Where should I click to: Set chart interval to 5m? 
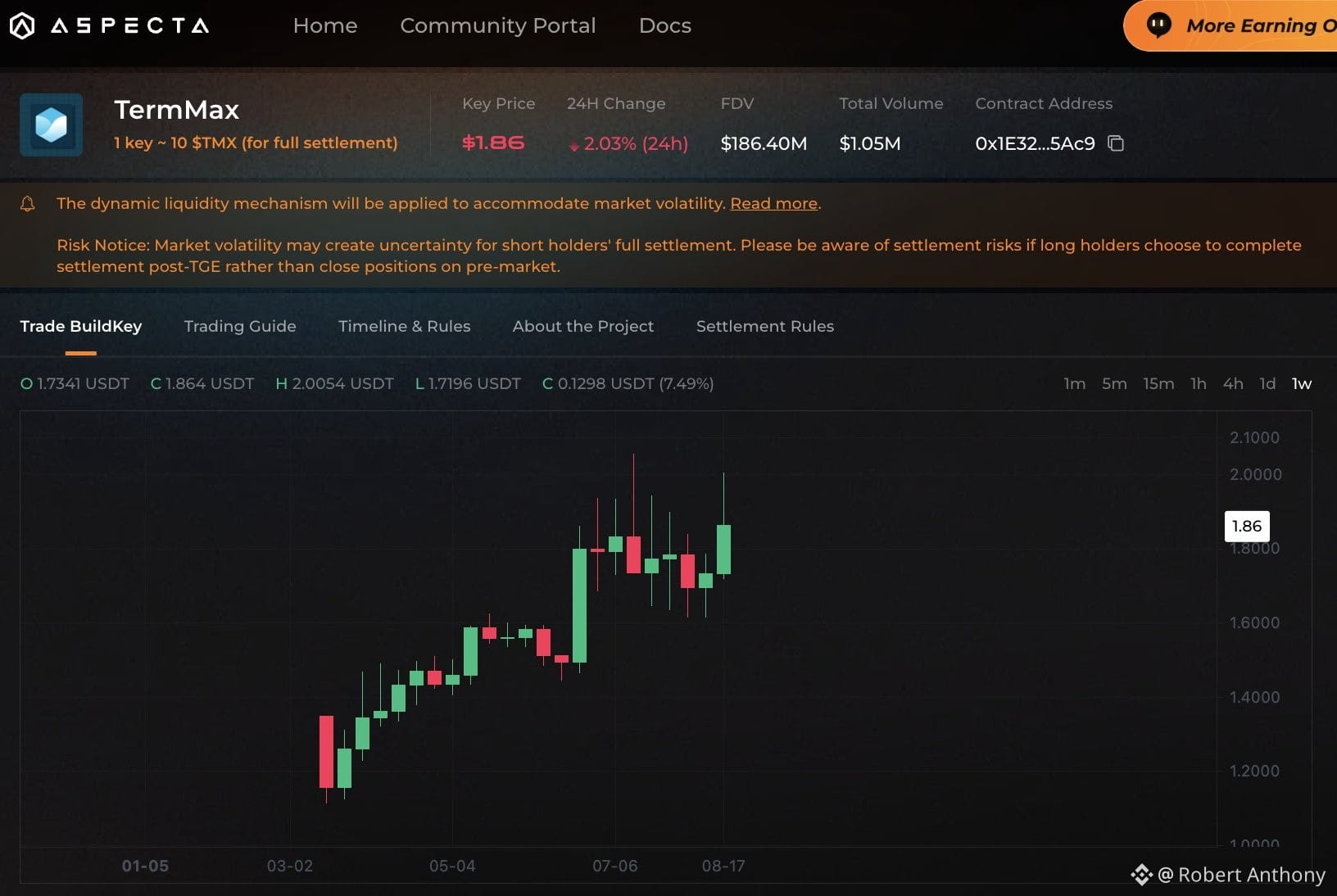click(x=1114, y=383)
